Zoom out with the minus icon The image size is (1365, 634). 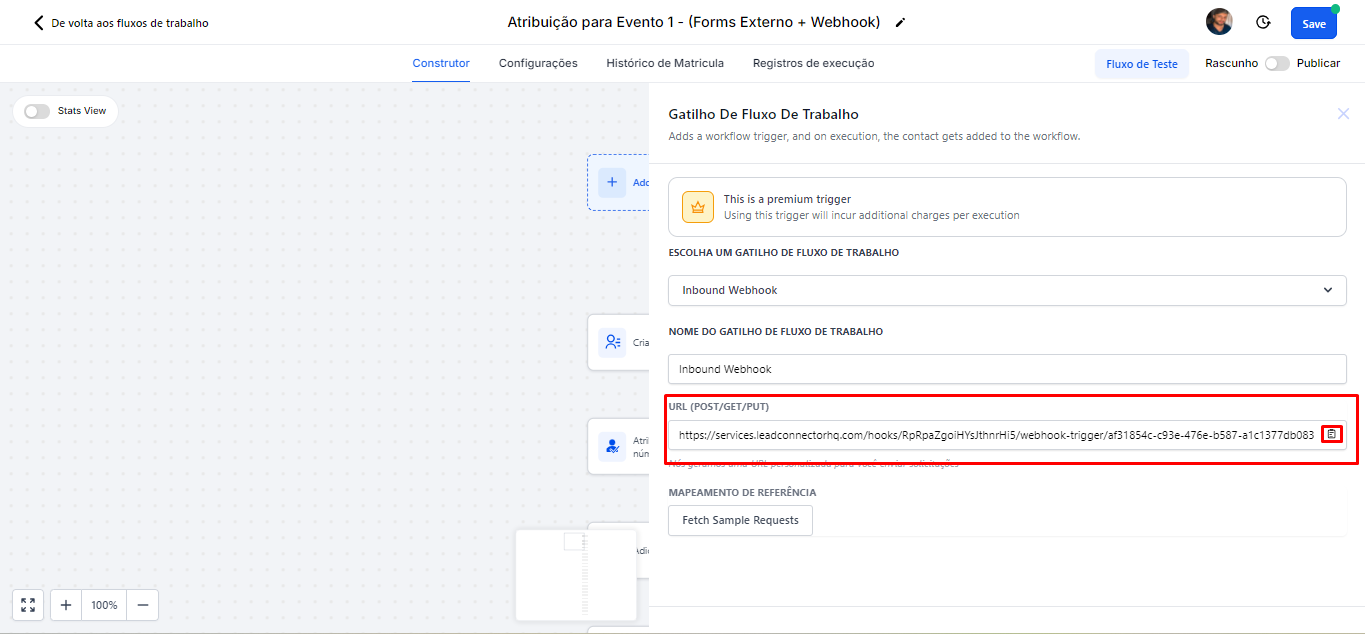tap(143, 605)
